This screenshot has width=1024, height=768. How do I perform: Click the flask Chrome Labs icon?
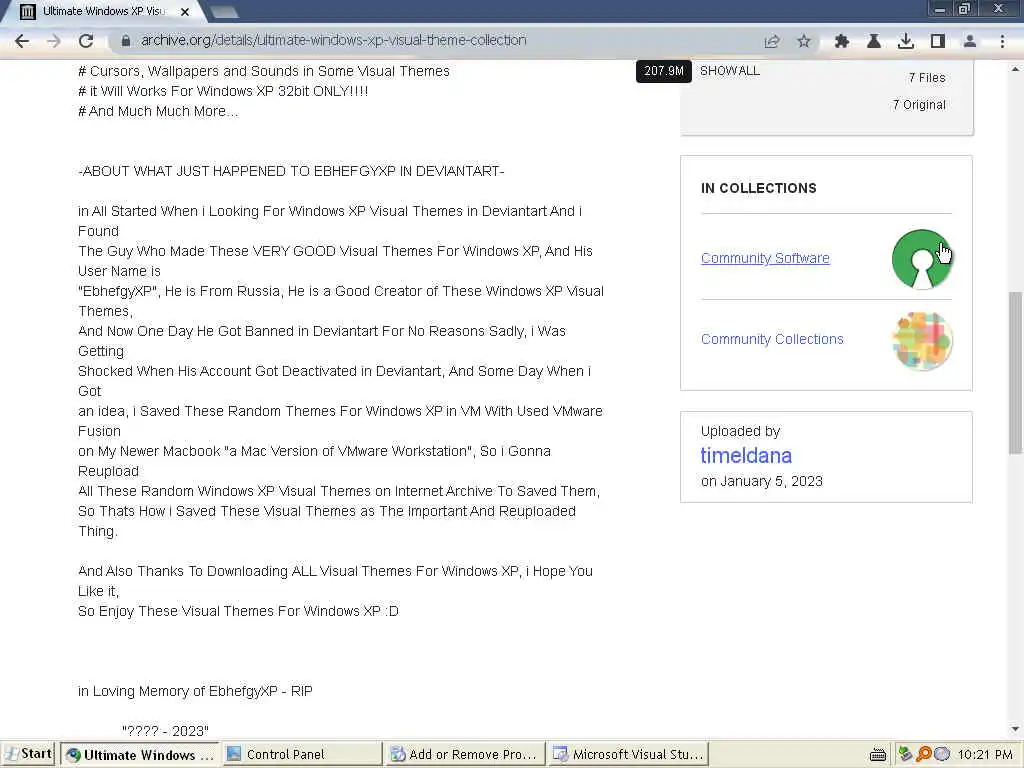pos(874,41)
